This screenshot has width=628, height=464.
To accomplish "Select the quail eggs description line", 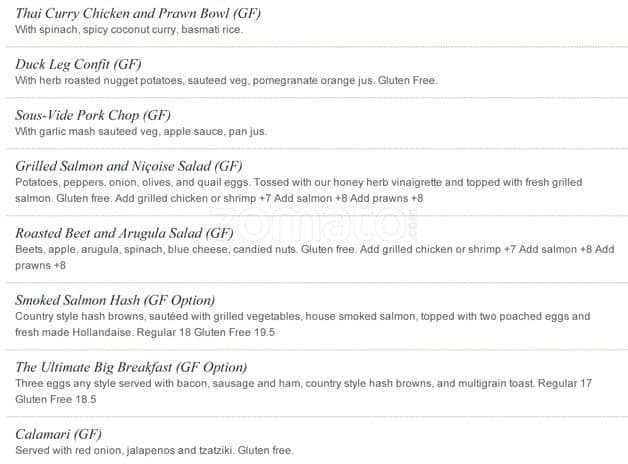I will (300, 183).
